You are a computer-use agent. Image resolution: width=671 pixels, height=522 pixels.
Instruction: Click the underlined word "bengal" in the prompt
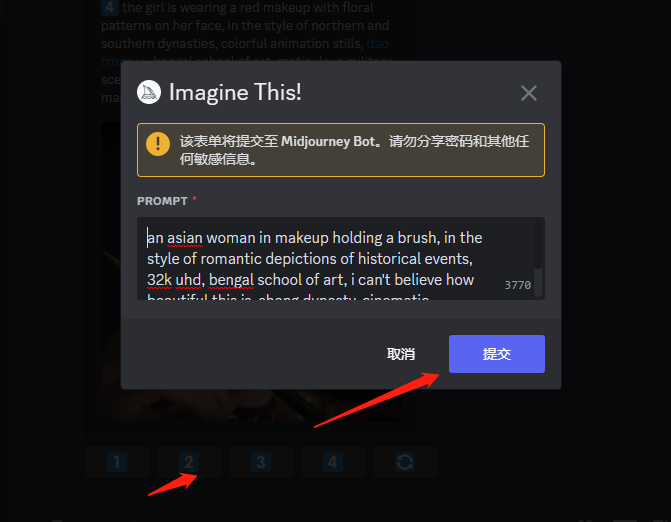tap(231, 280)
